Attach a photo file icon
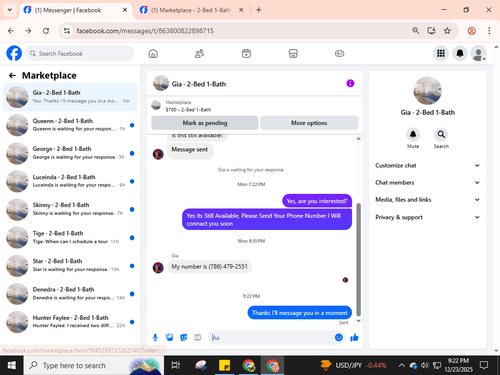This screenshot has height=375, width=500. point(170,338)
